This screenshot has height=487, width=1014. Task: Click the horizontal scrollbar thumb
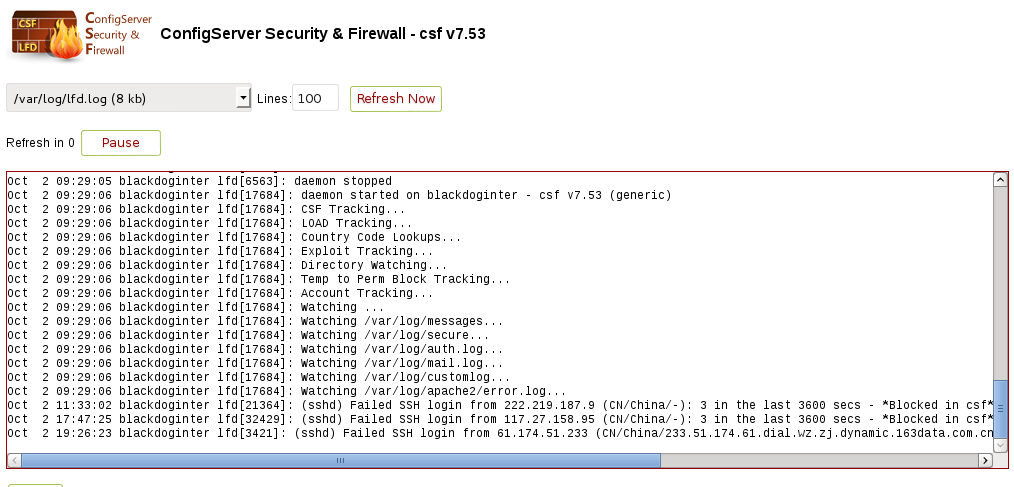(x=341, y=460)
